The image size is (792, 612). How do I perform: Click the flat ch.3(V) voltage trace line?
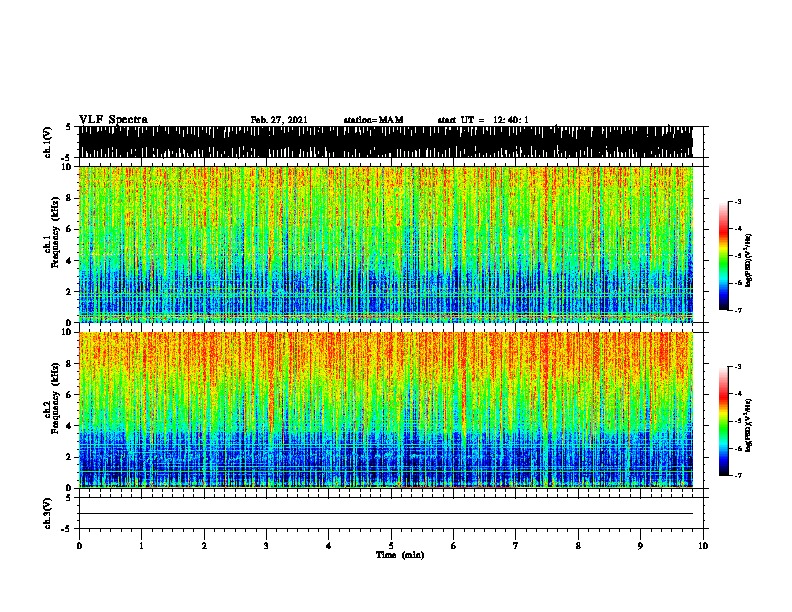coord(385,514)
